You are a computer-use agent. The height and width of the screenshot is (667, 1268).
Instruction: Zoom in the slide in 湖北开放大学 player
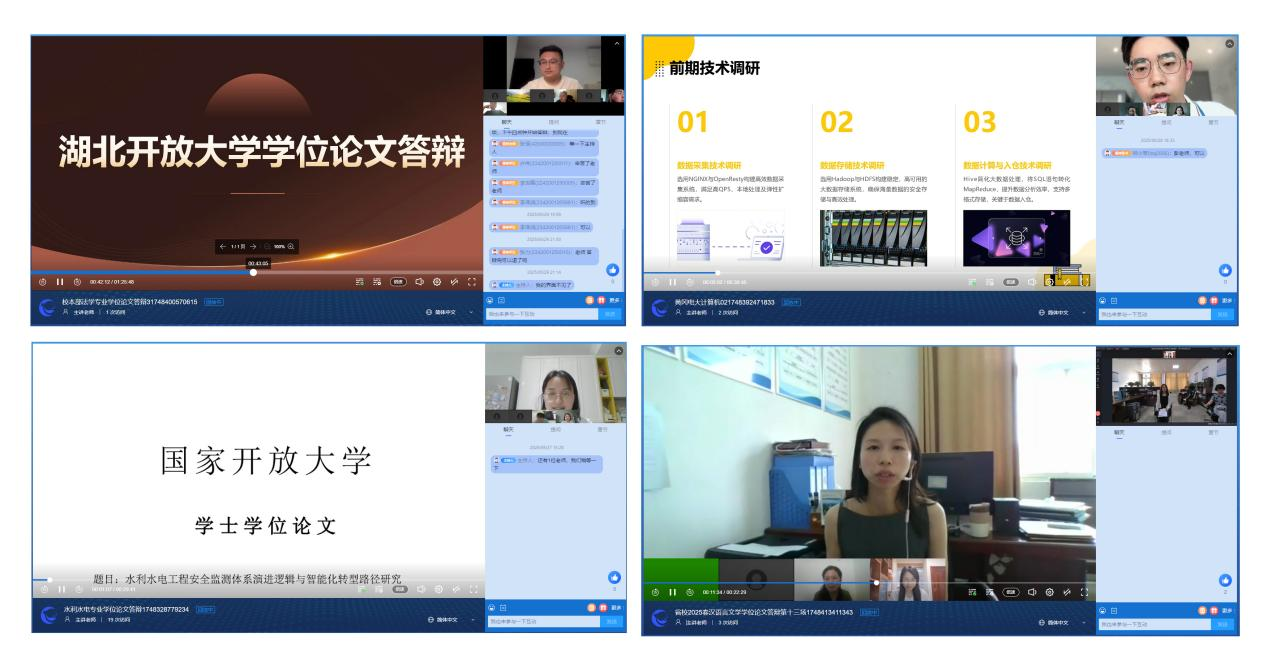point(291,246)
